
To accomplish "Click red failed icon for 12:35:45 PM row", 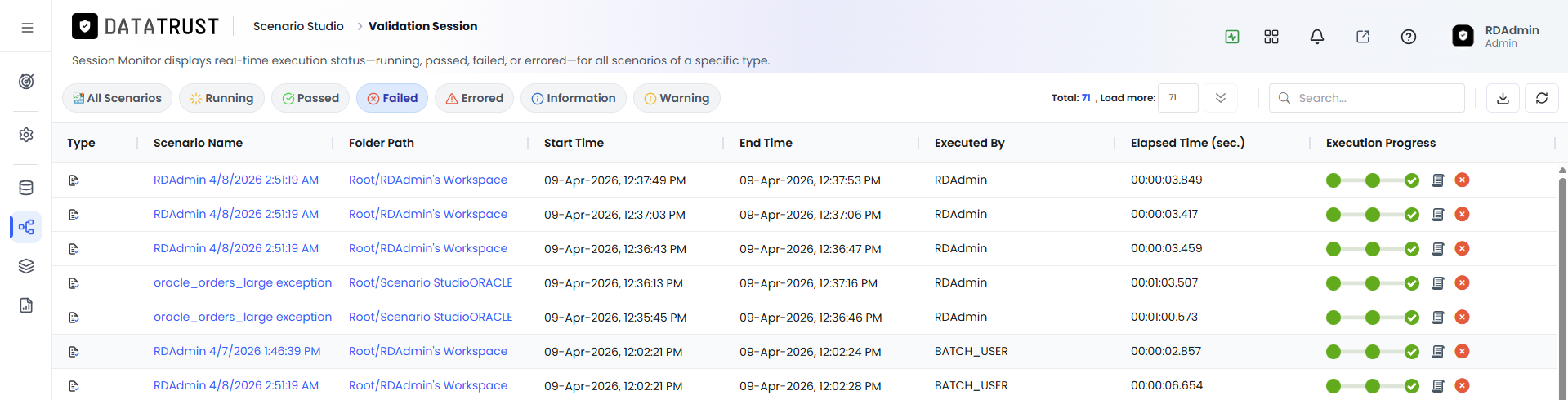I will tap(1463, 318).
